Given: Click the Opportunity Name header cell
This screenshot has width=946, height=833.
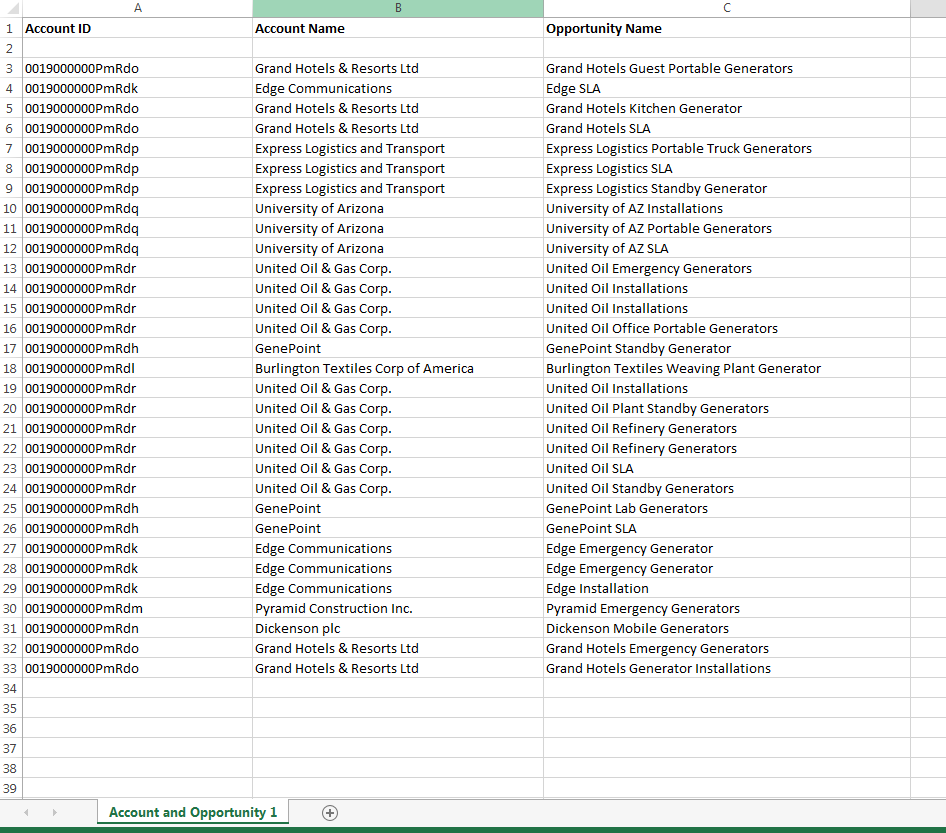Looking at the screenshot, I should click(x=727, y=28).
